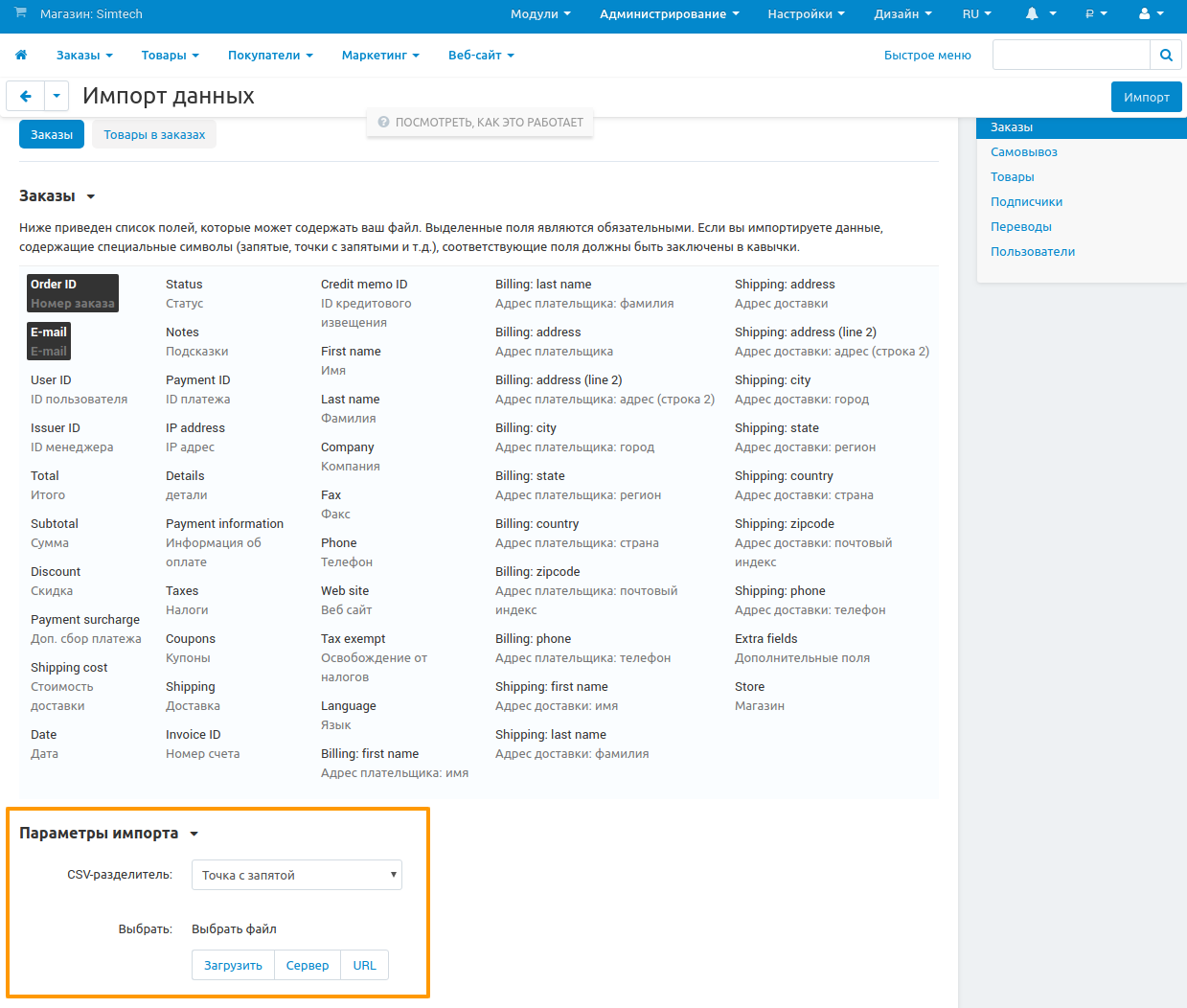Screen dimensions: 1187x1008
Task: Switch to 'Товары в заказах' tab
Action: [154, 135]
